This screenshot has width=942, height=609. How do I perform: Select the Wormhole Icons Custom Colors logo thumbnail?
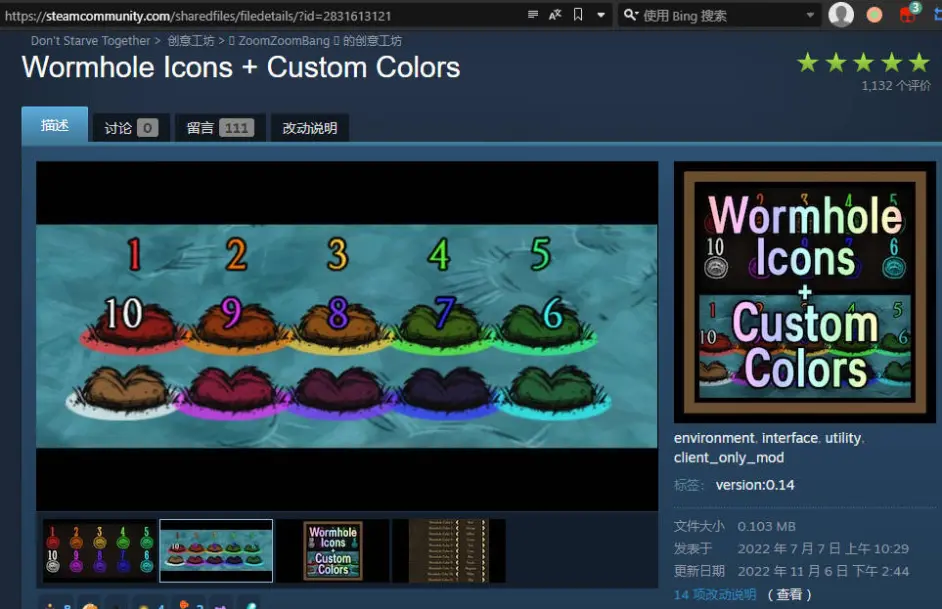(x=333, y=551)
